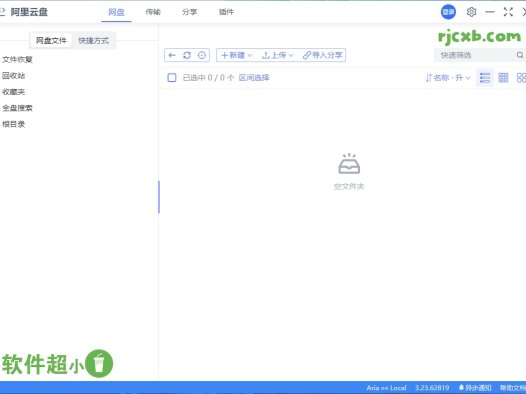This screenshot has width=526, height=394.
Task: Click the search magnifier icon
Action: [520, 55]
